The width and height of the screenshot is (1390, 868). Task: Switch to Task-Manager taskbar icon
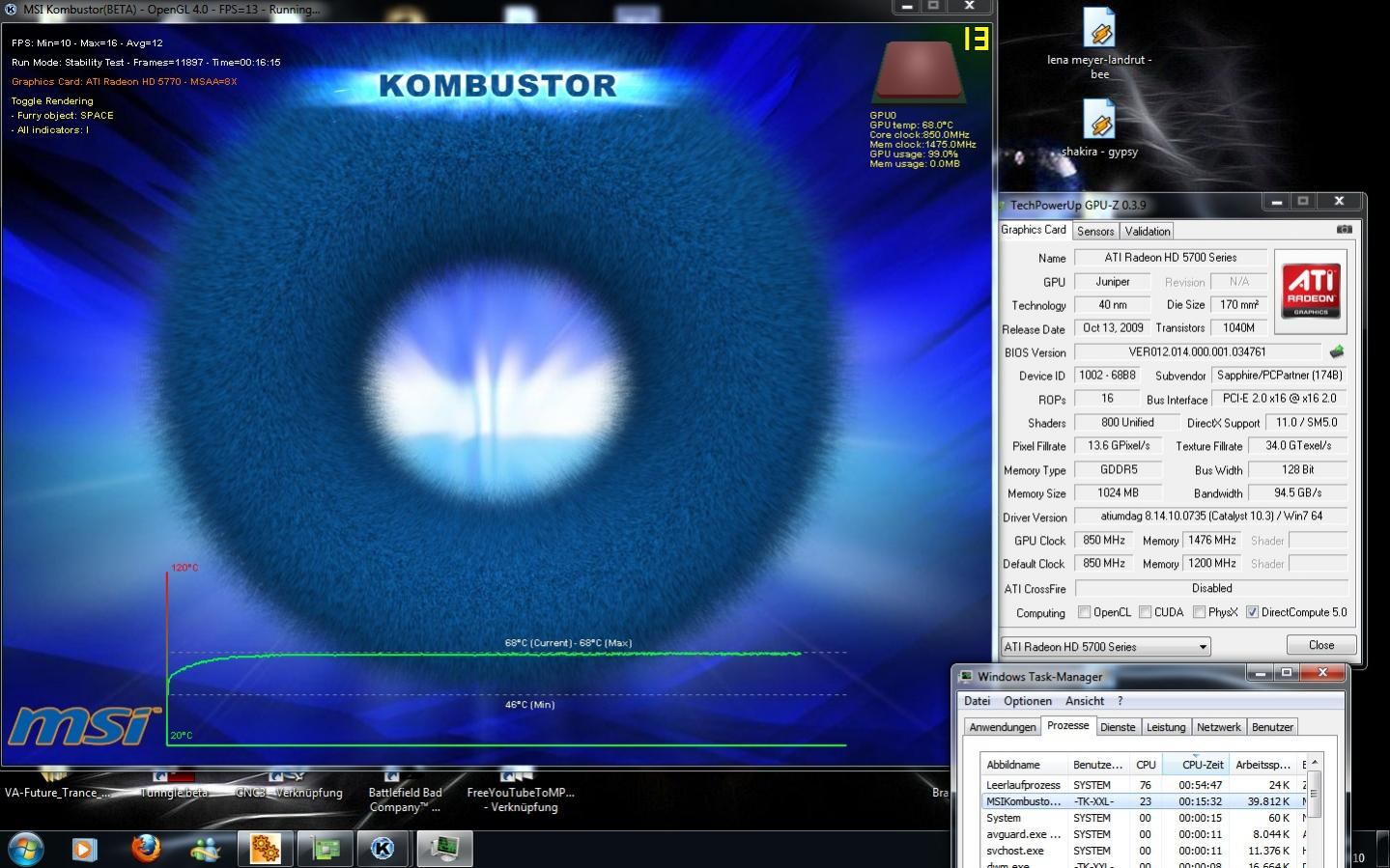tap(444, 849)
